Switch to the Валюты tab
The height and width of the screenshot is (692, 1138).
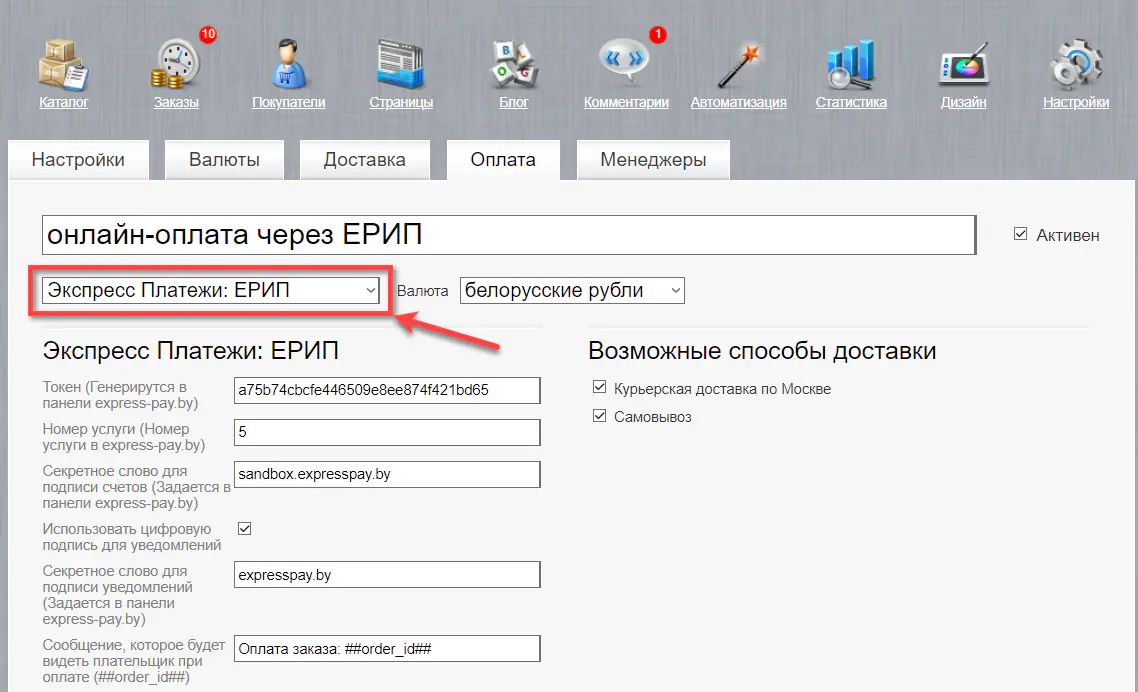pos(224,159)
